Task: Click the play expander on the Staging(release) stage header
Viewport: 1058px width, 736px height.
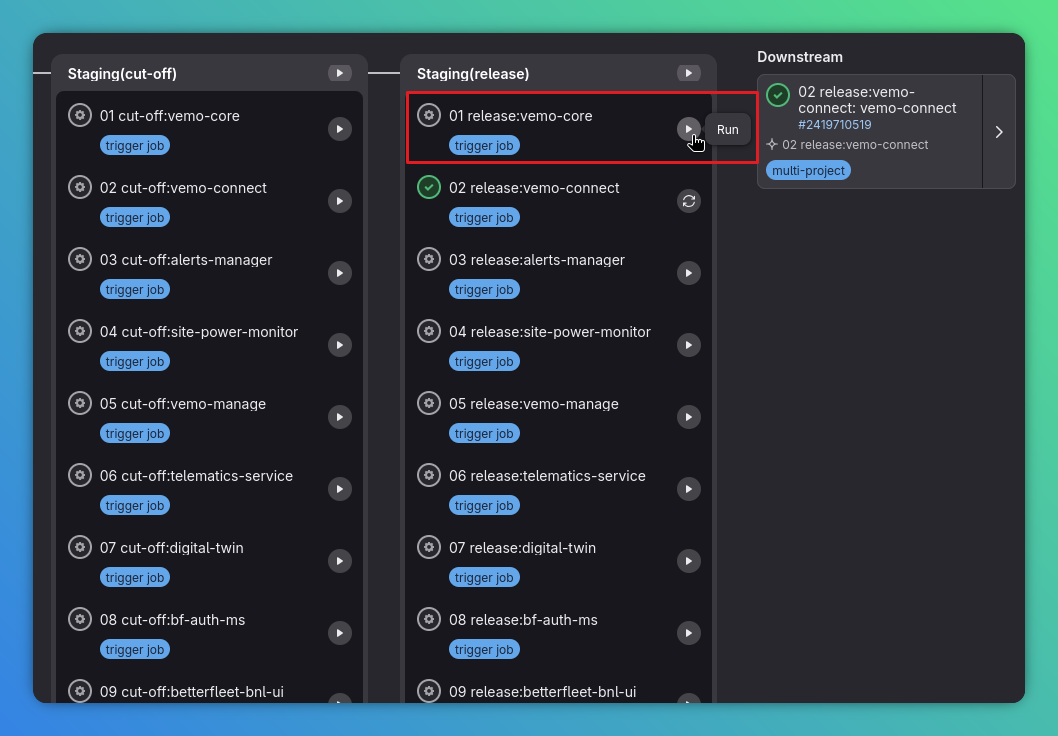Action: pyautogui.click(x=689, y=72)
